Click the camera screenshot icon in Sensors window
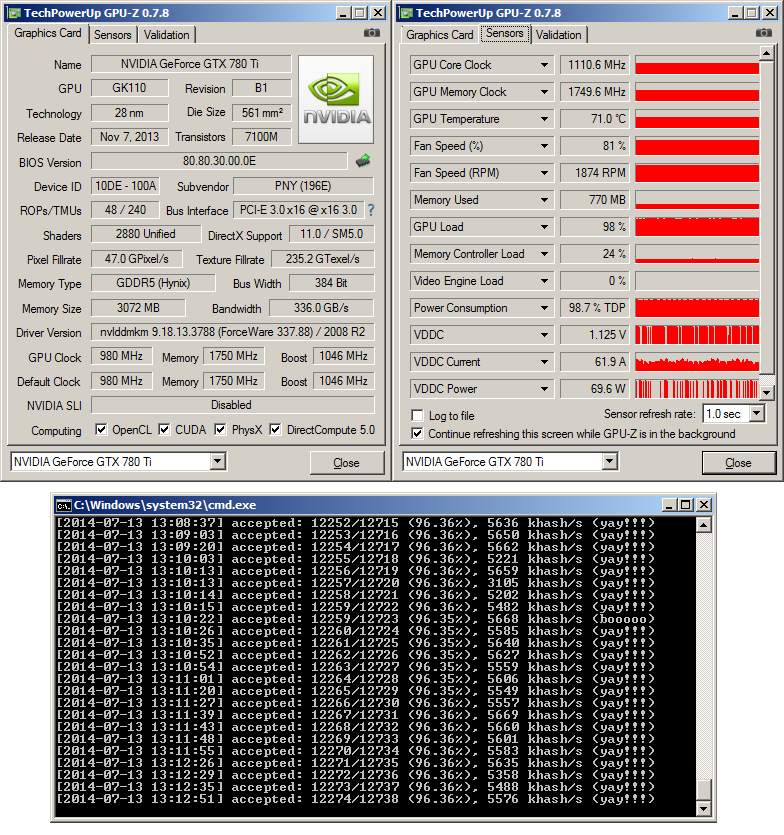Viewport: 784px width, 835px height. [764, 34]
